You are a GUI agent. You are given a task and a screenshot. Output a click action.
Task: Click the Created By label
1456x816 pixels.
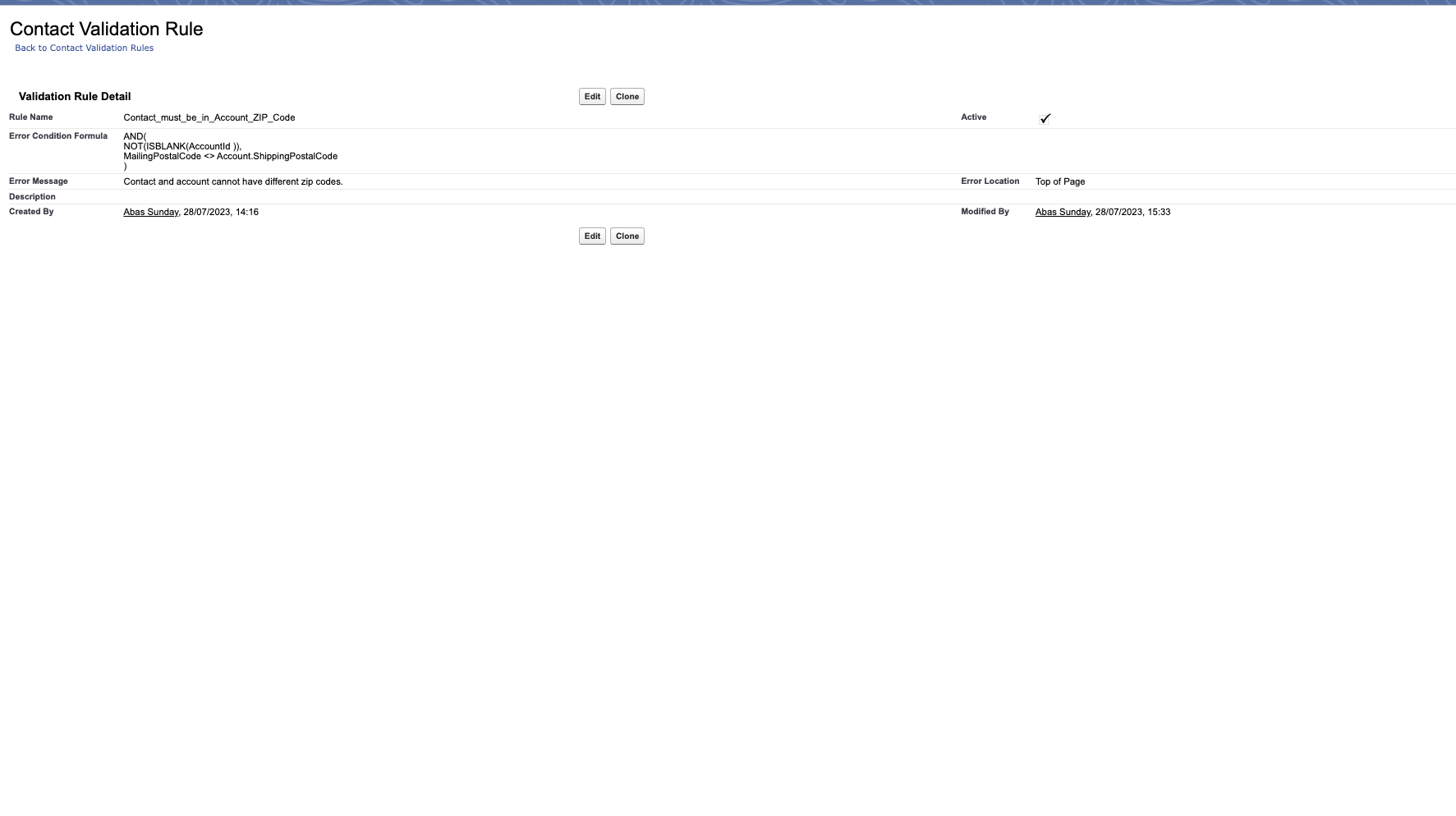tap(31, 211)
